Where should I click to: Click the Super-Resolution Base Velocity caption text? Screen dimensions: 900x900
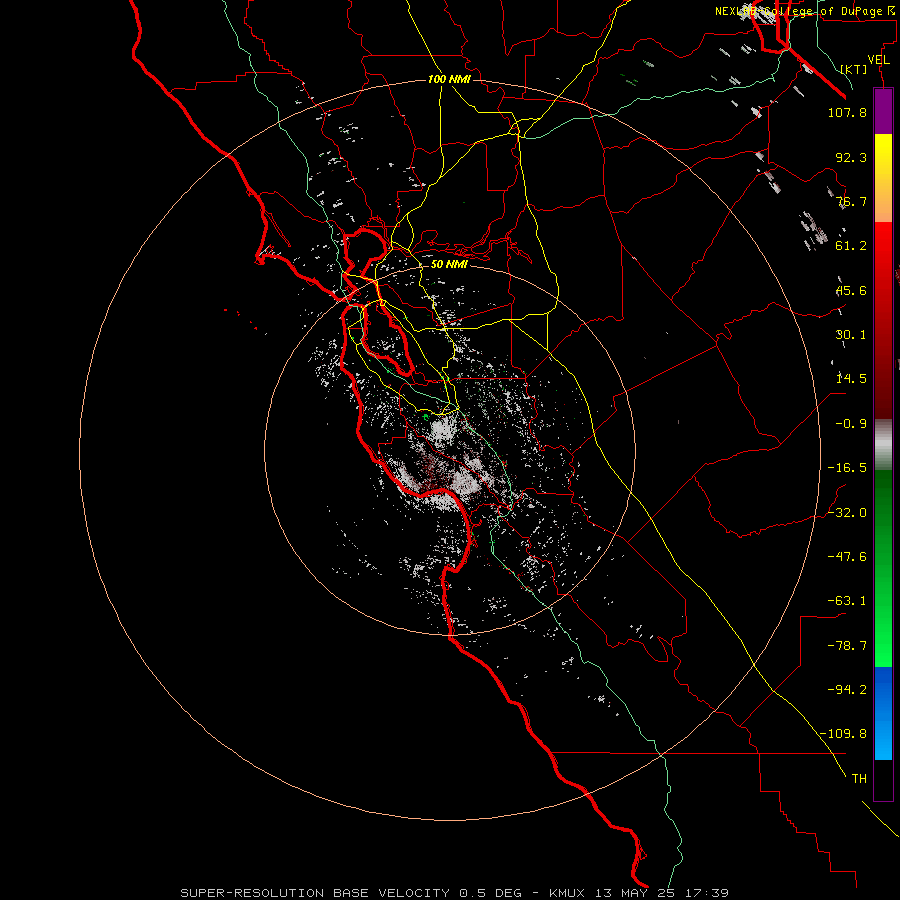(455, 893)
